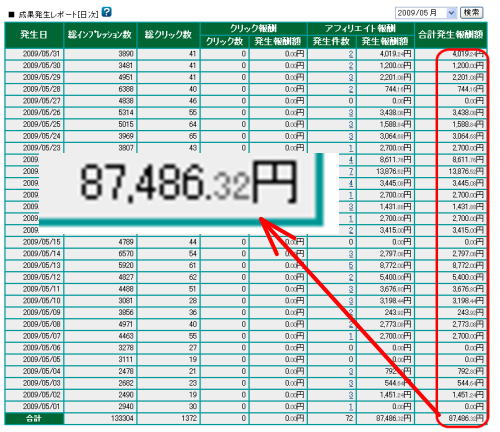
Task: Click the 総インプレッション数 column header
Action: [x=100, y=35]
